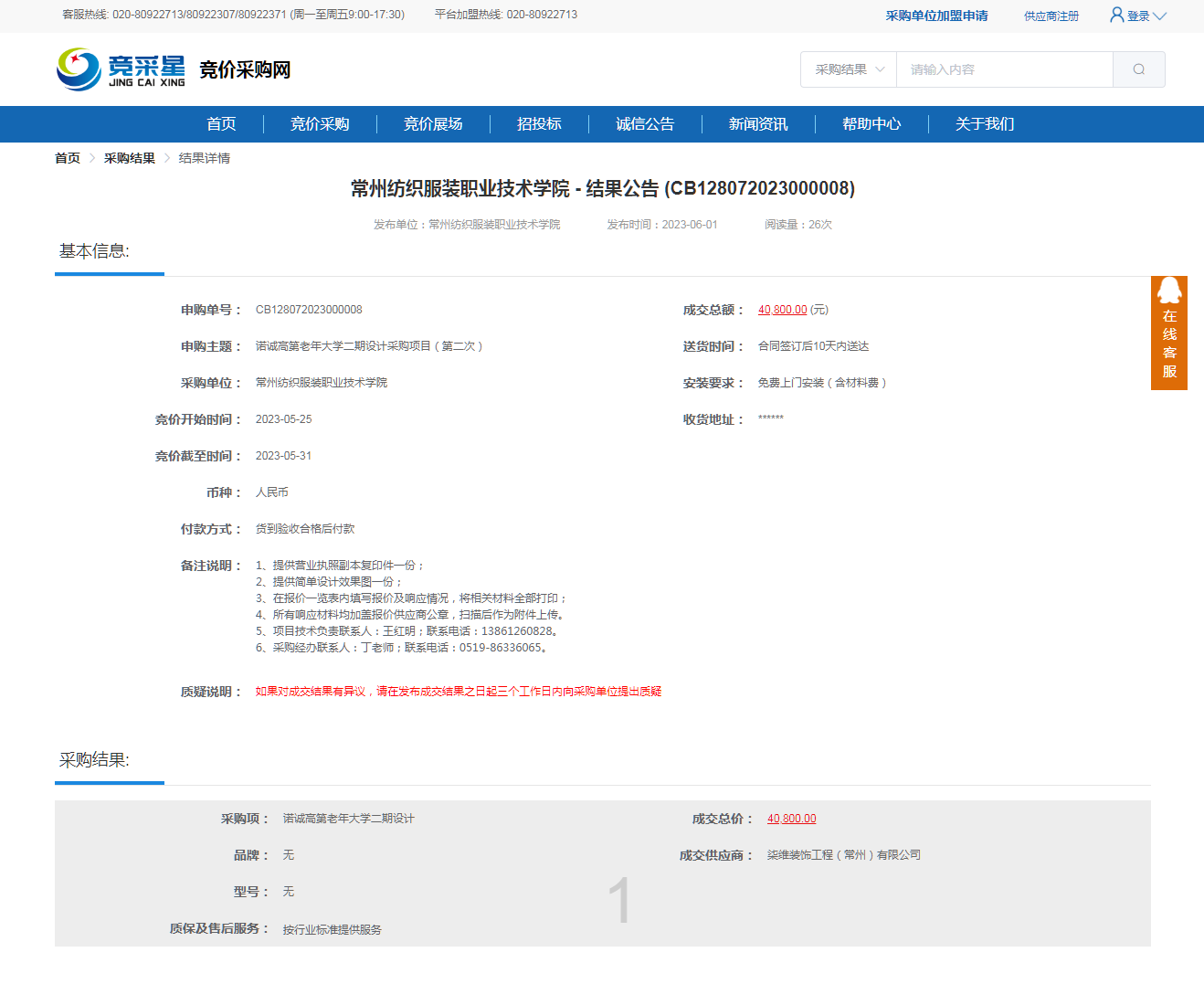Click the Jing Cai Xing logo
This screenshot has width=1204, height=984.
pyautogui.click(x=121, y=69)
